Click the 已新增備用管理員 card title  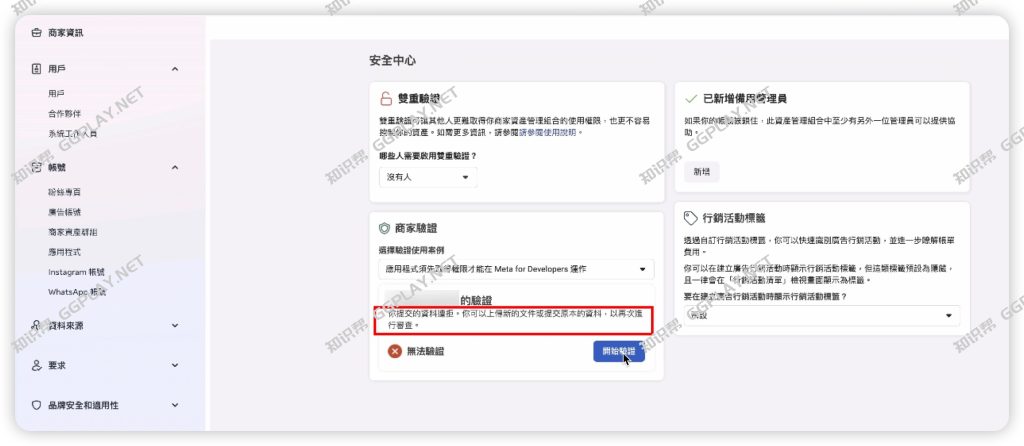click(744, 99)
